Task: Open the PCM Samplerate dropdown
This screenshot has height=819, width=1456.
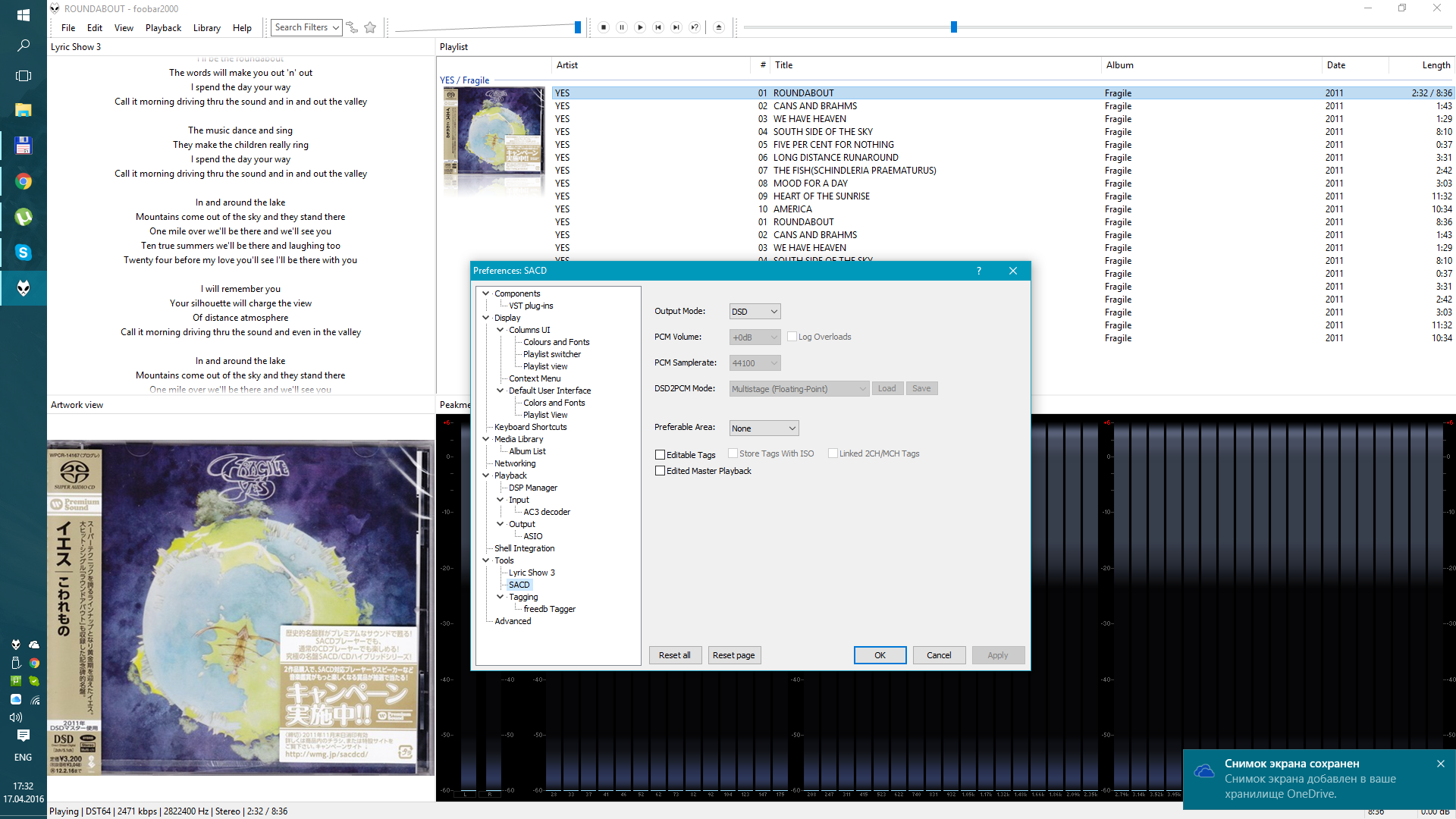Action: coord(755,363)
